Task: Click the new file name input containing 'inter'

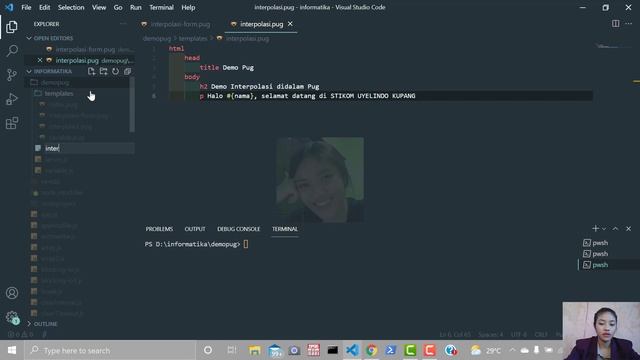Action: 89,148
